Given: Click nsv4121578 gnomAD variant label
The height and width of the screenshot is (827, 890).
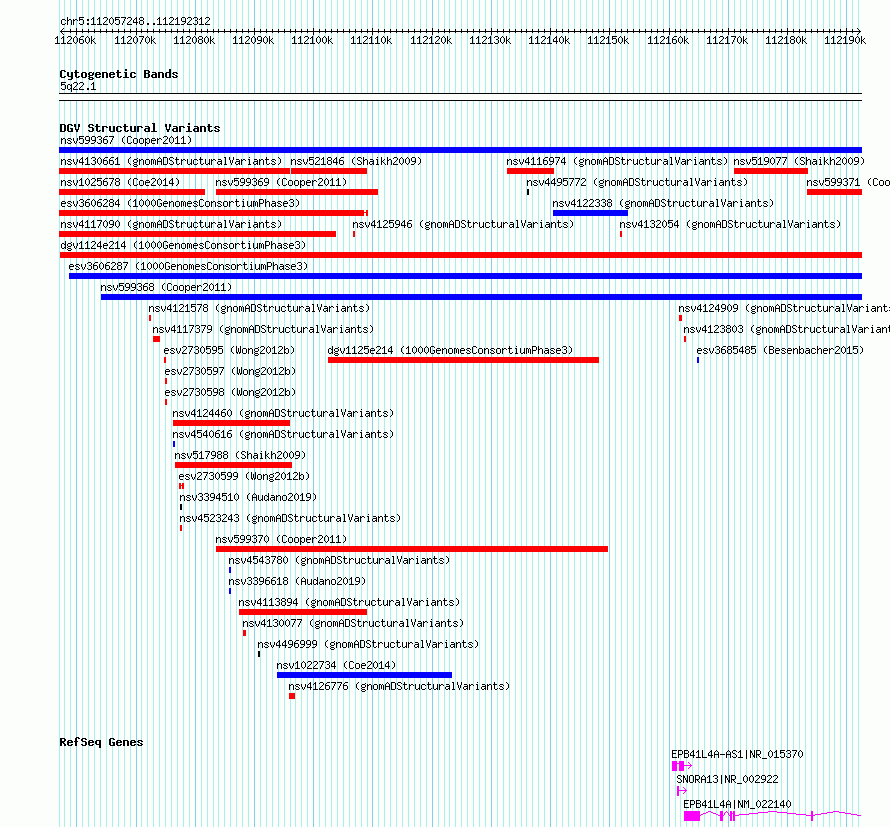Looking at the screenshot, I should [x=259, y=308].
